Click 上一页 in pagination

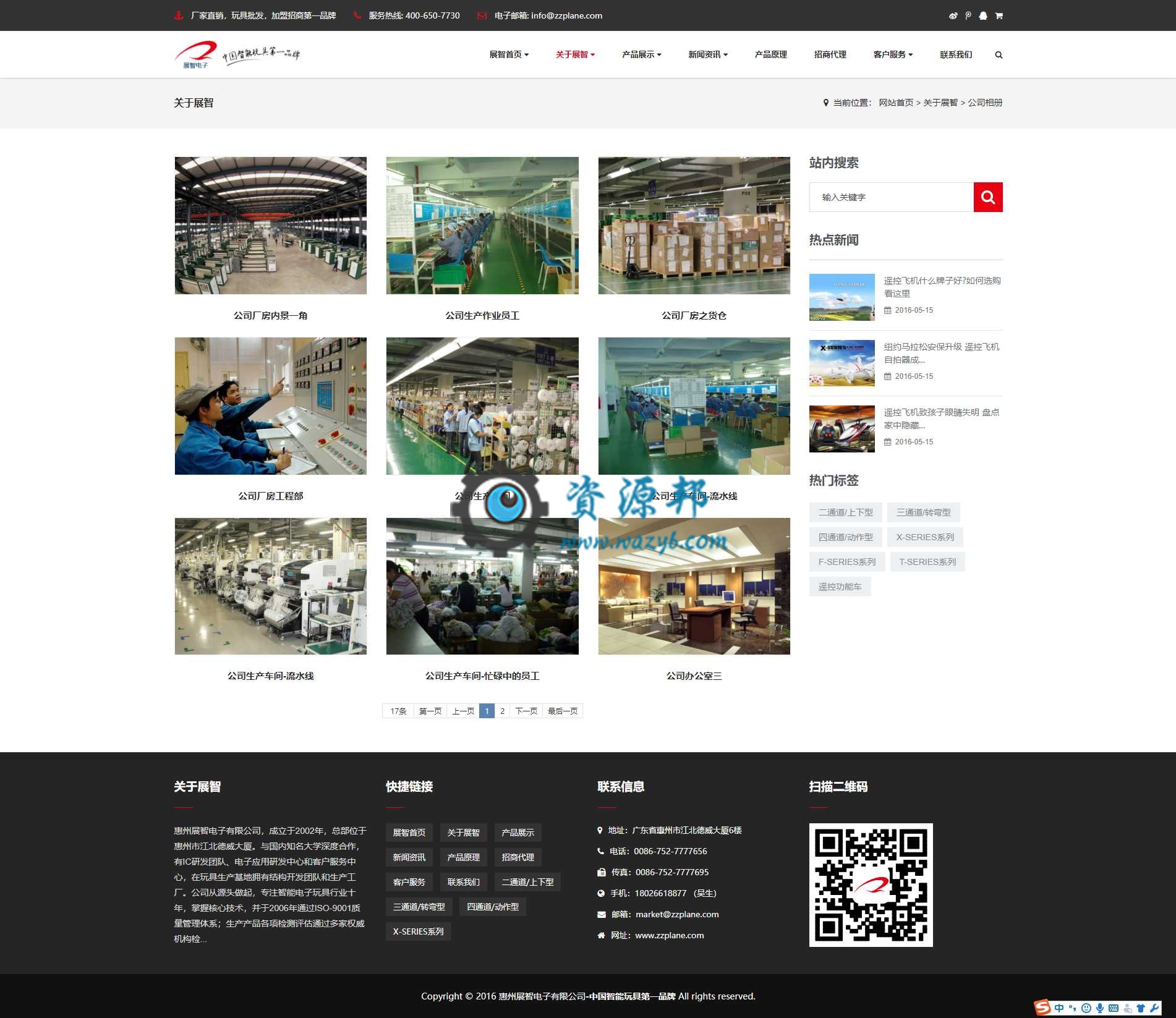(x=463, y=711)
